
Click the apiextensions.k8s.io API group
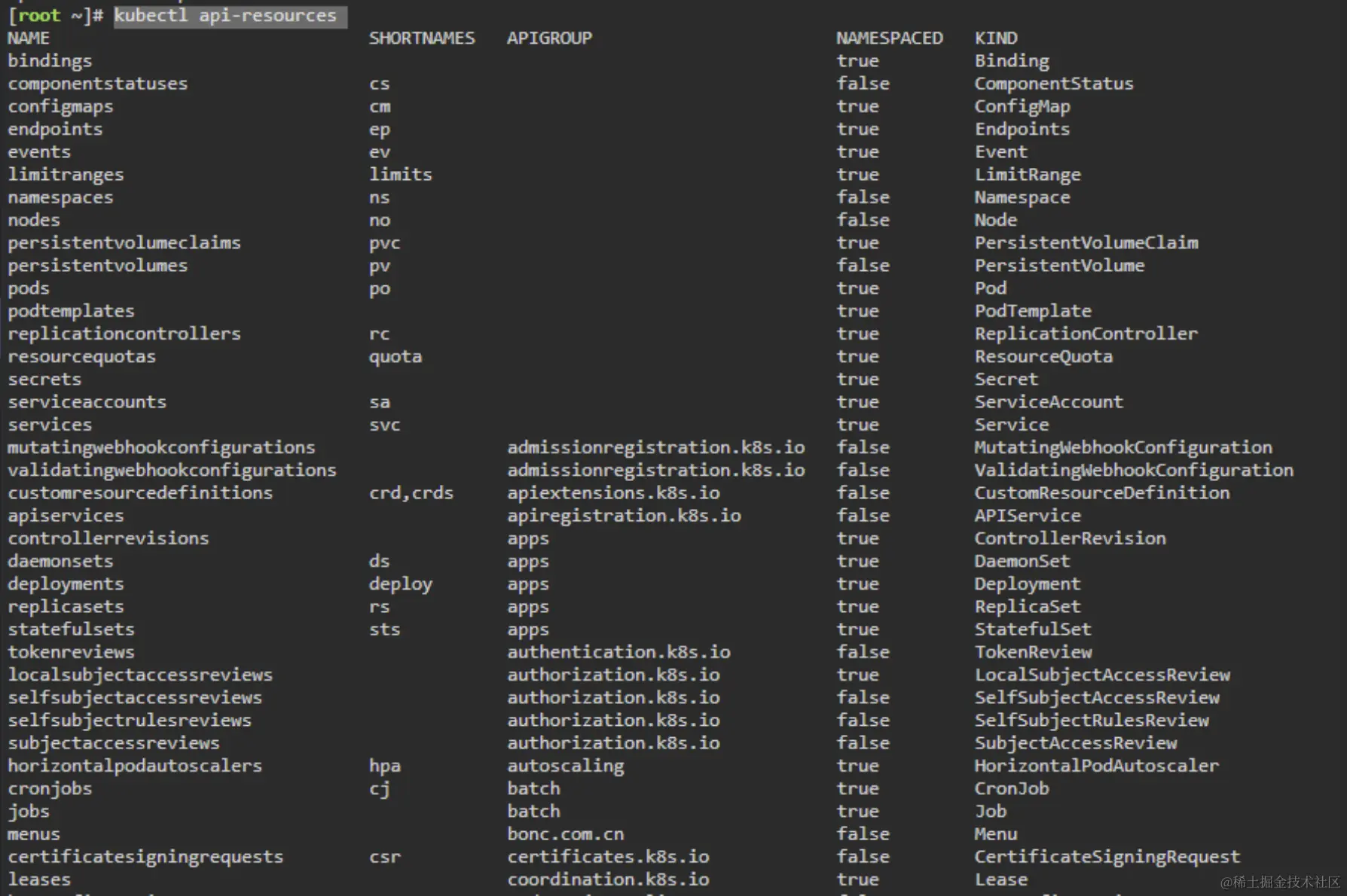pyautogui.click(x=613, y=493)
